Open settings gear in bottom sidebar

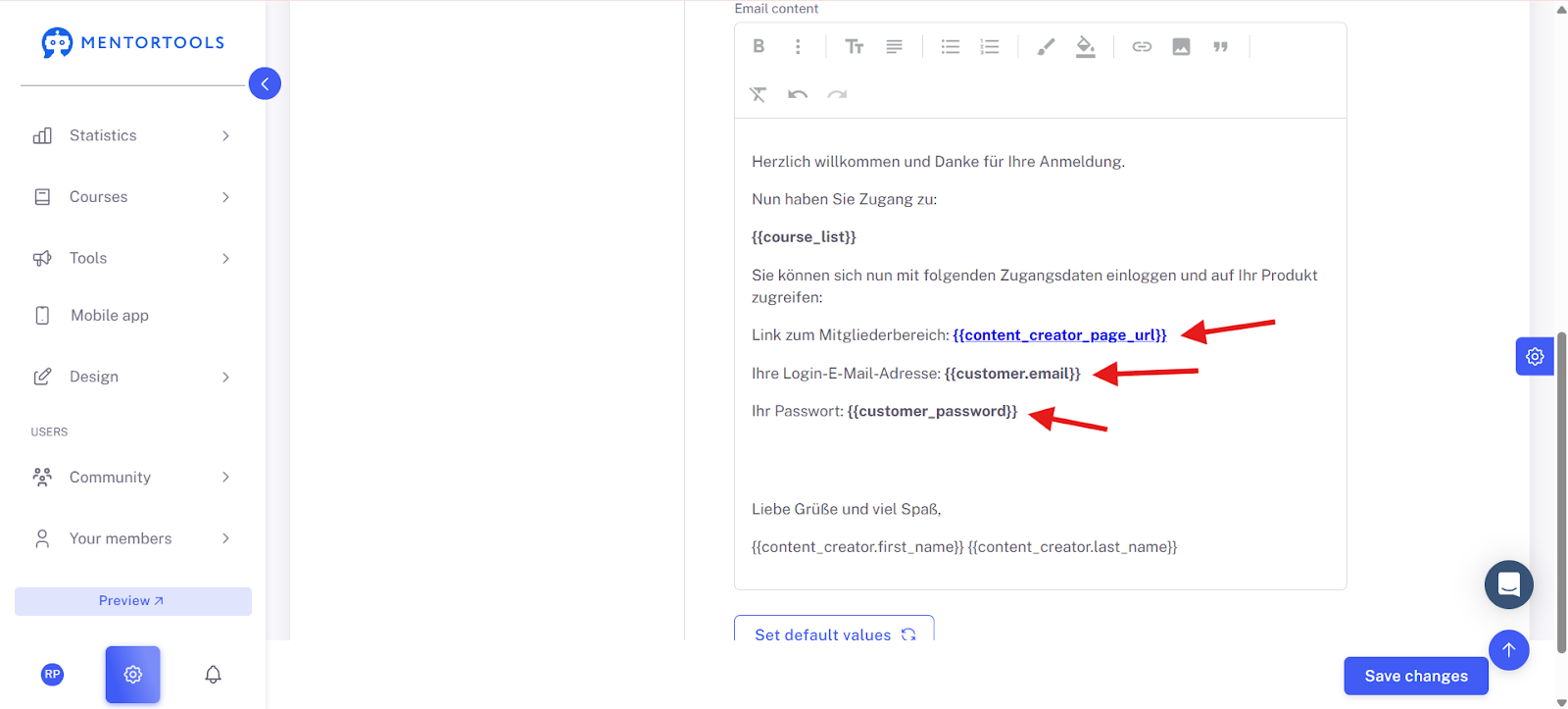pos(133,675)
